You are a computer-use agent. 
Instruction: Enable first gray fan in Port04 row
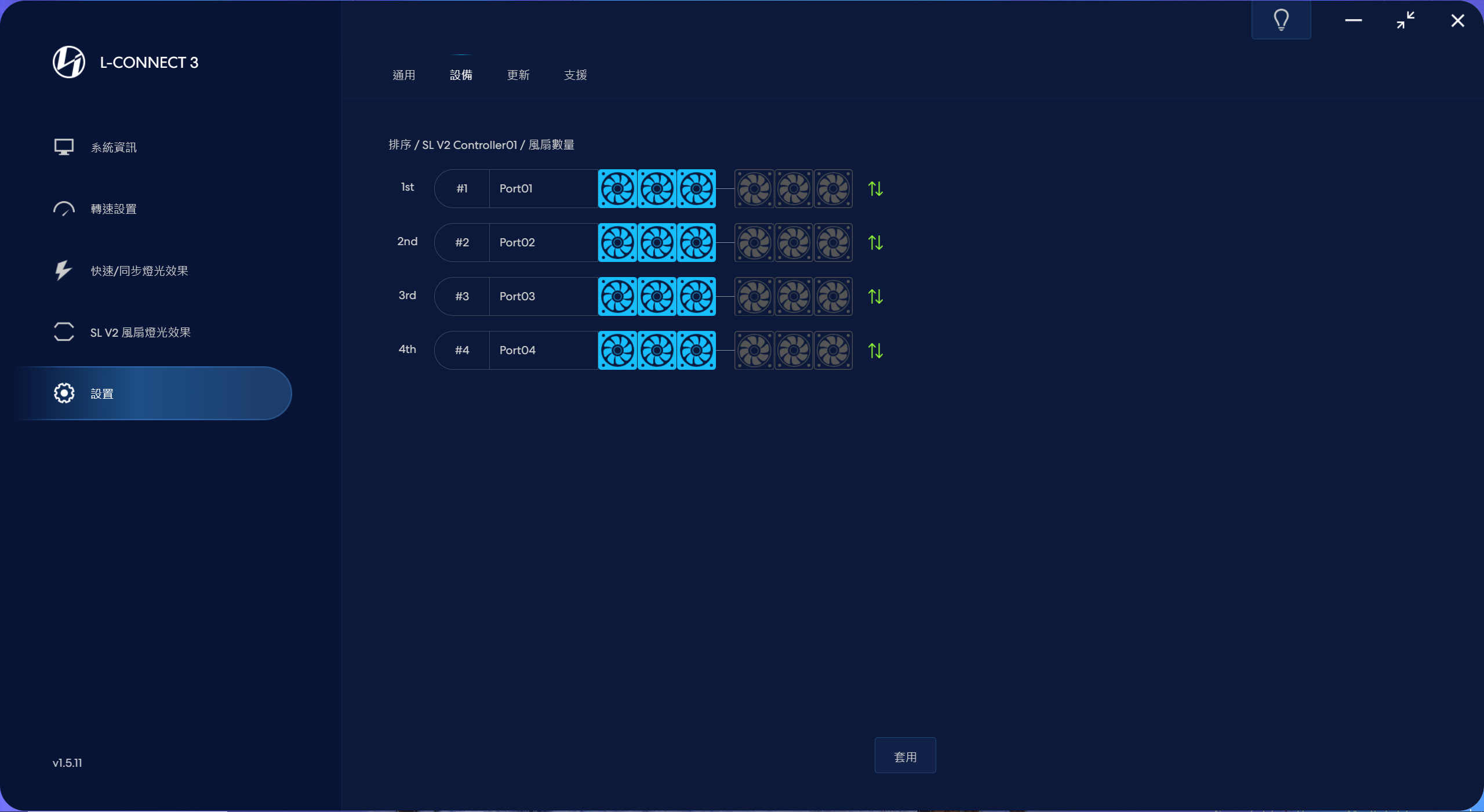point(754,351)
